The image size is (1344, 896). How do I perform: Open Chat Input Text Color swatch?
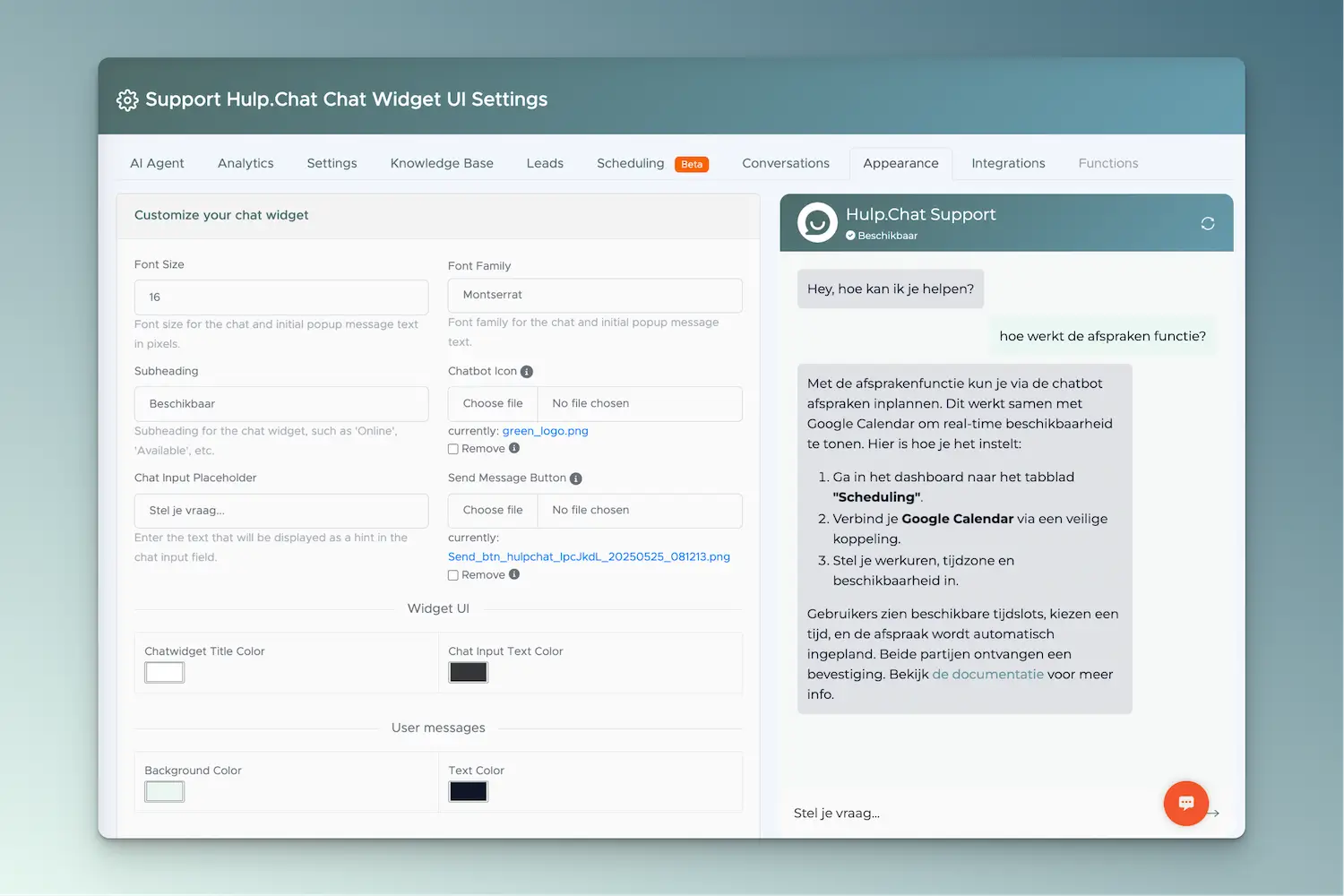click(468, 672)
